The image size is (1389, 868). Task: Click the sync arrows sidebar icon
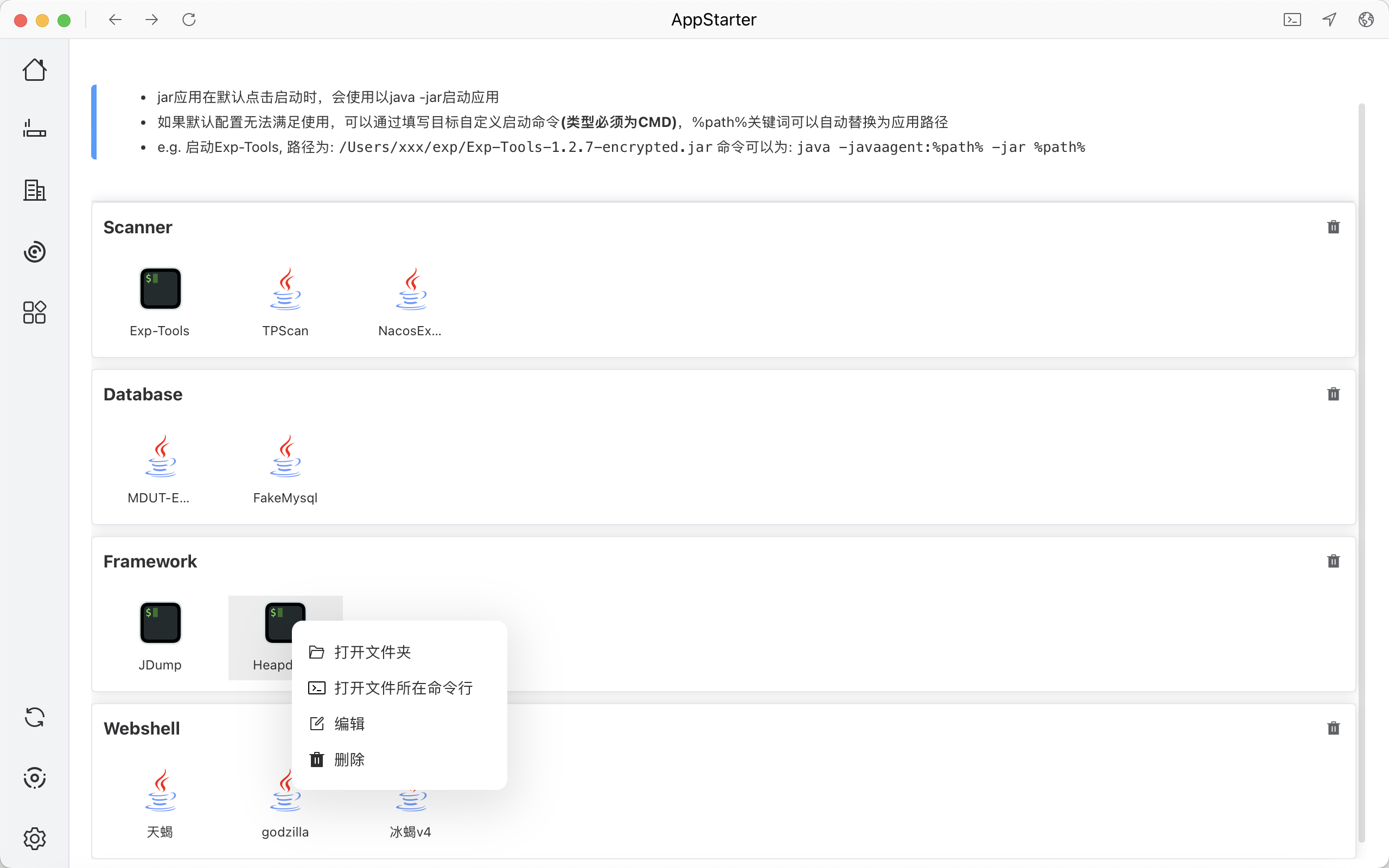(34, 718)
